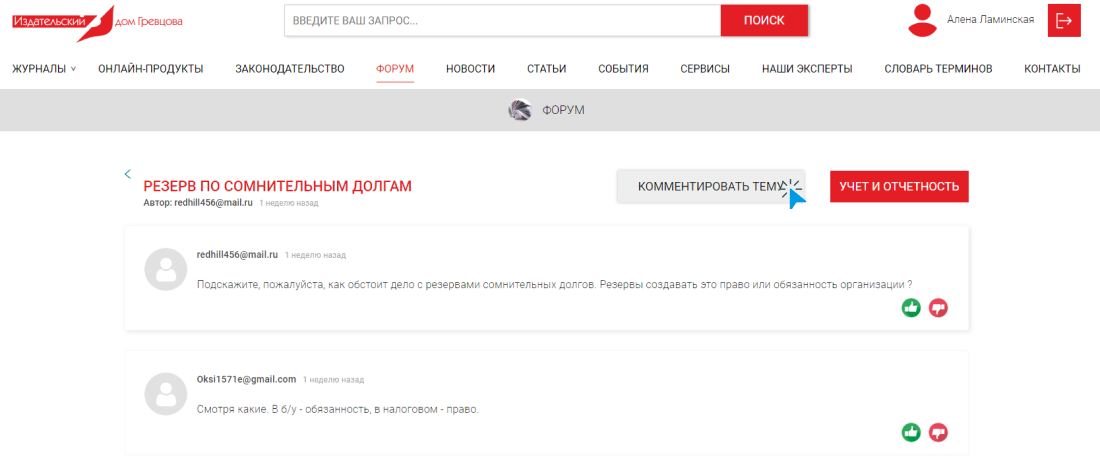1100x463 pixels.
Task: Click the back arrow beside the topic title
Action: click(x=128, y=174)
